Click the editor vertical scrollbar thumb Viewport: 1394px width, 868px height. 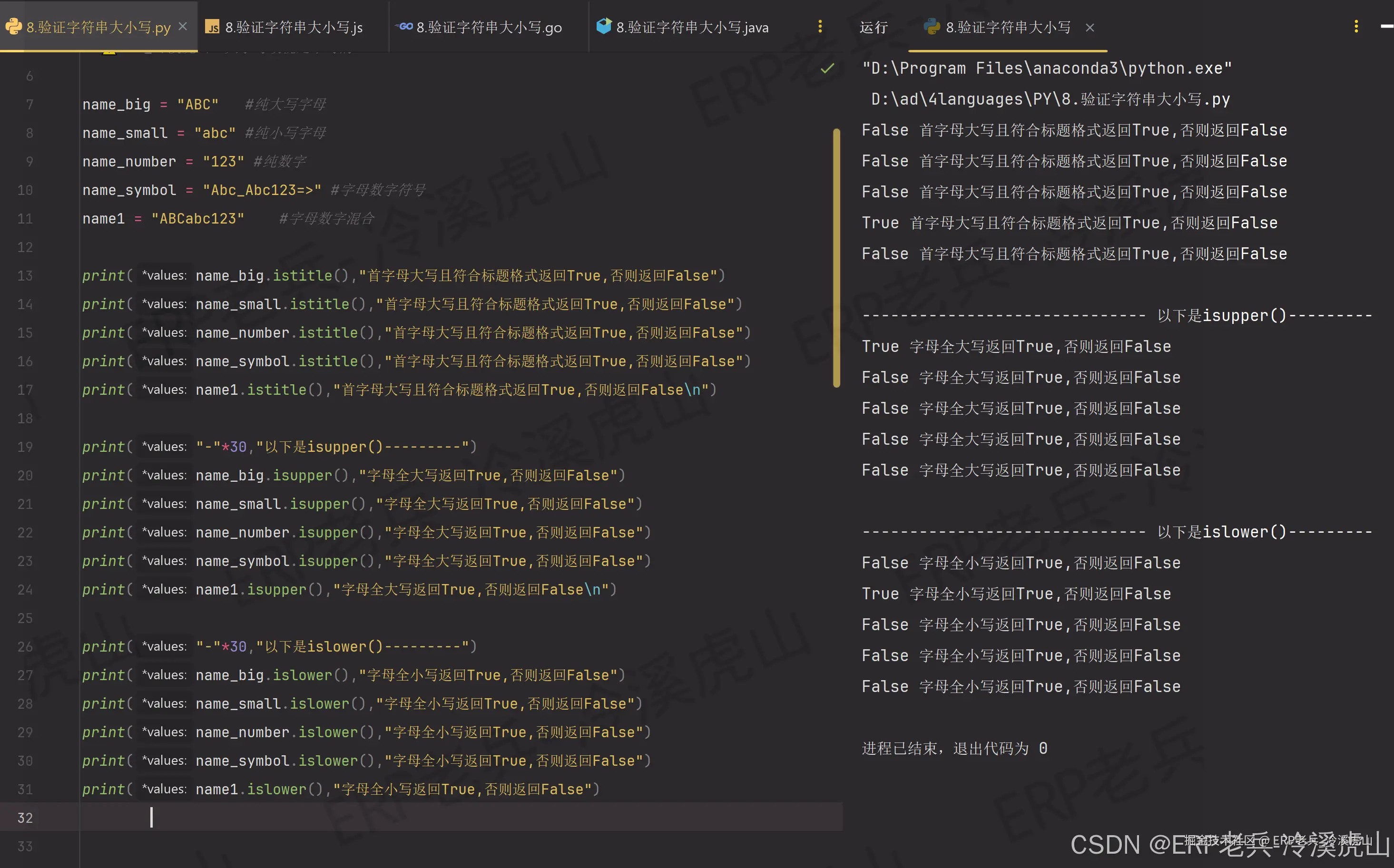(x=836, y=257)
